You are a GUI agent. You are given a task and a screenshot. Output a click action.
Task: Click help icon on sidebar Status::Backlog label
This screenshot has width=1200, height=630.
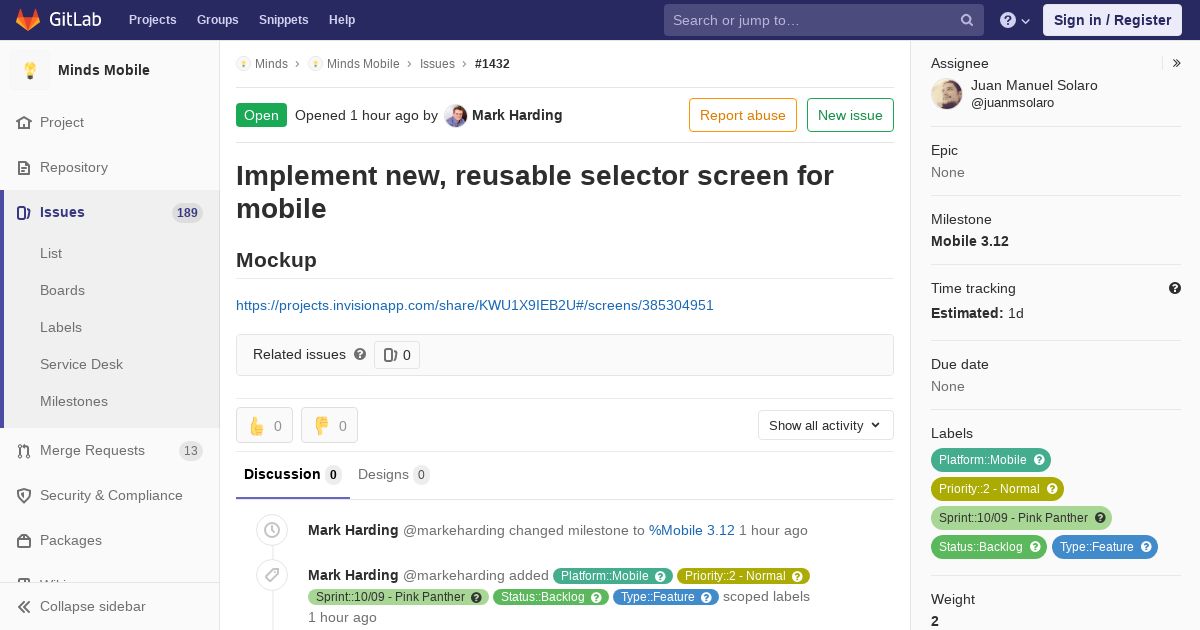(x=1035, y=547)
